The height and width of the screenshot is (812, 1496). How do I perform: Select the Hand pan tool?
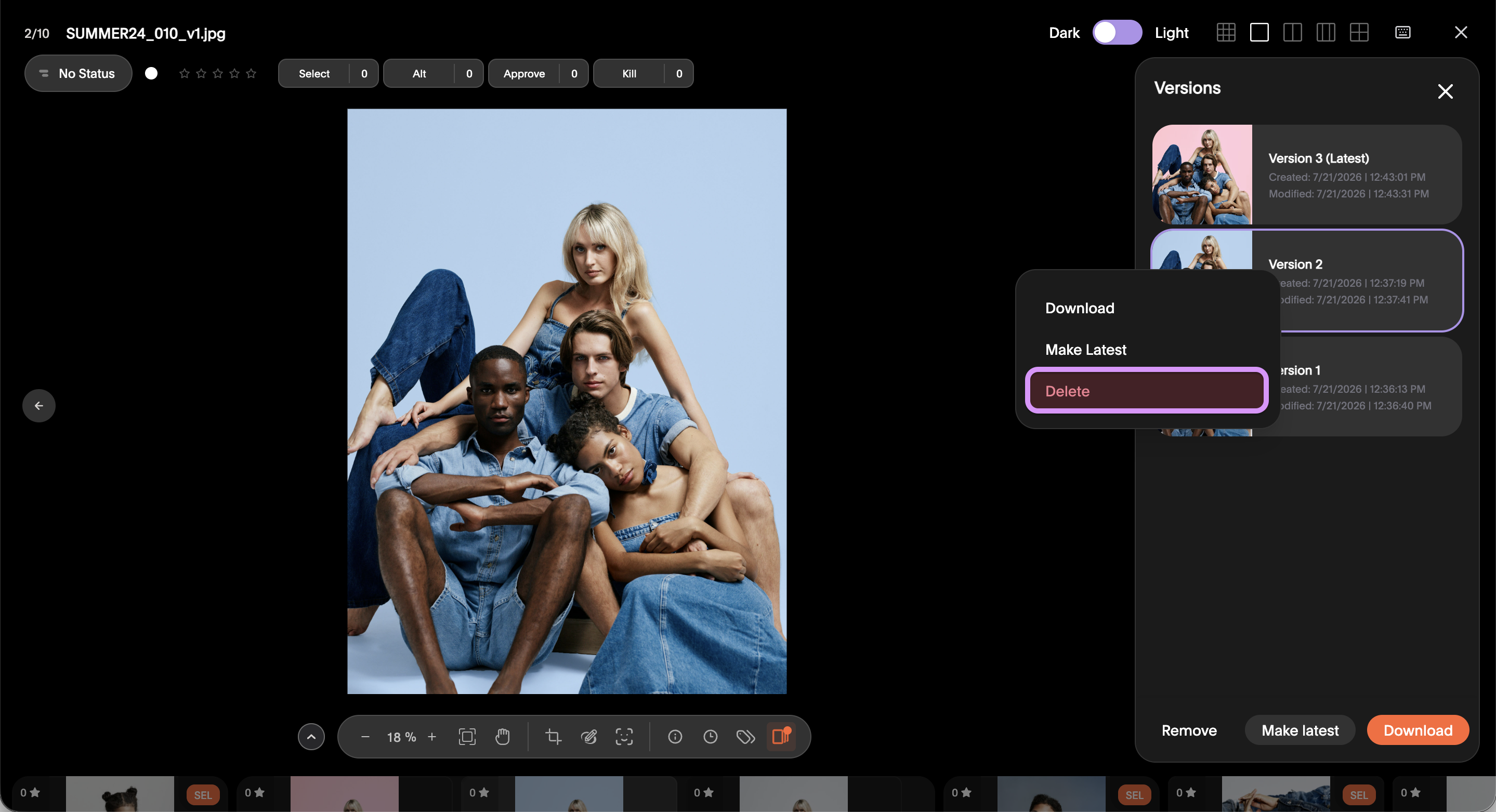[x=502, y=737]
